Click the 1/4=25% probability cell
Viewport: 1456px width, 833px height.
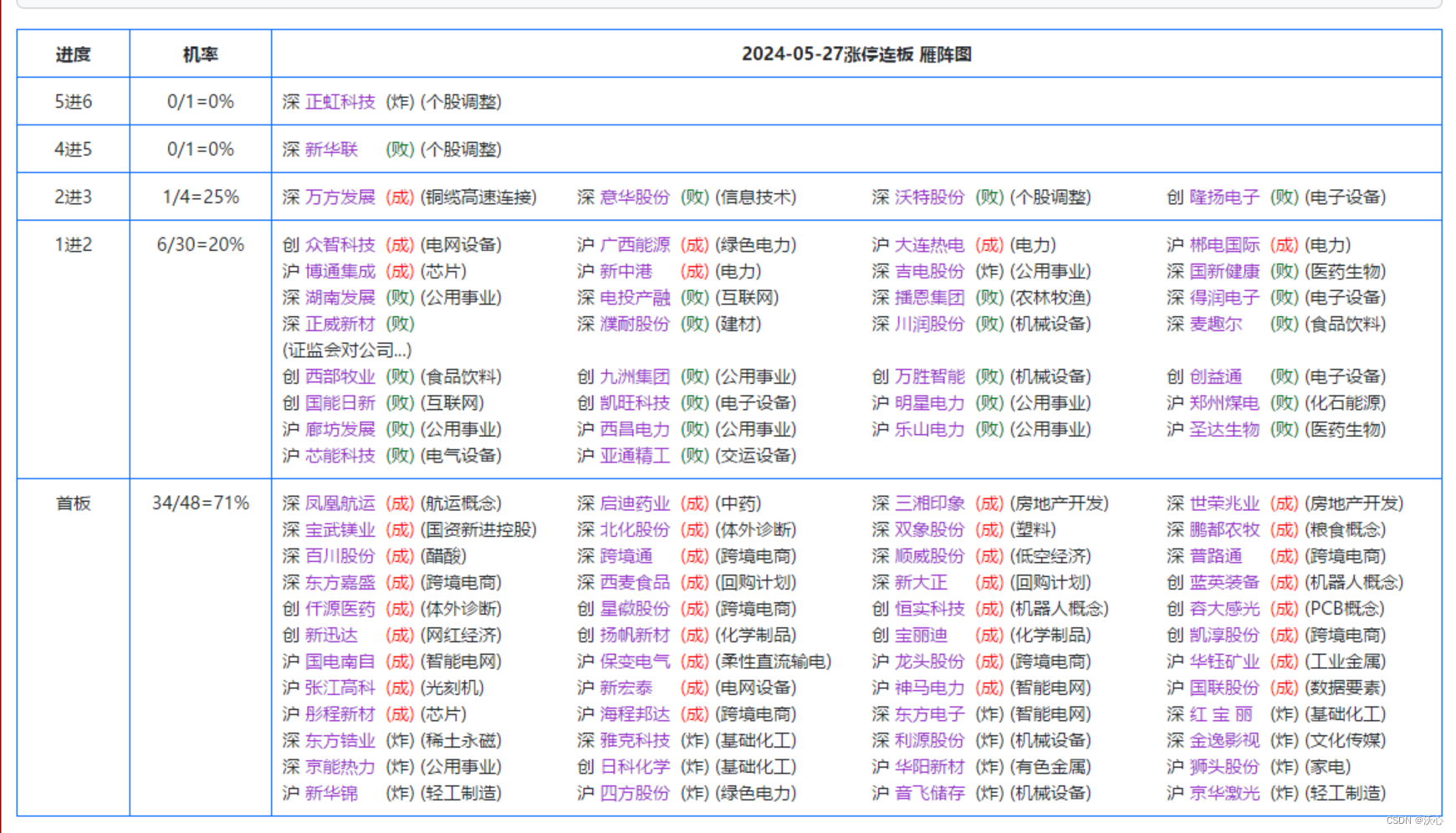201,197
